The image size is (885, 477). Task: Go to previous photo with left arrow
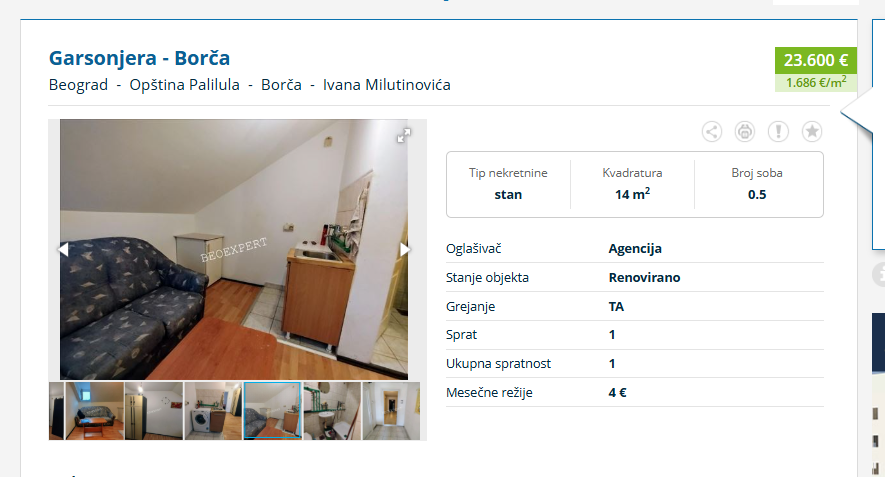pos(63,250)
